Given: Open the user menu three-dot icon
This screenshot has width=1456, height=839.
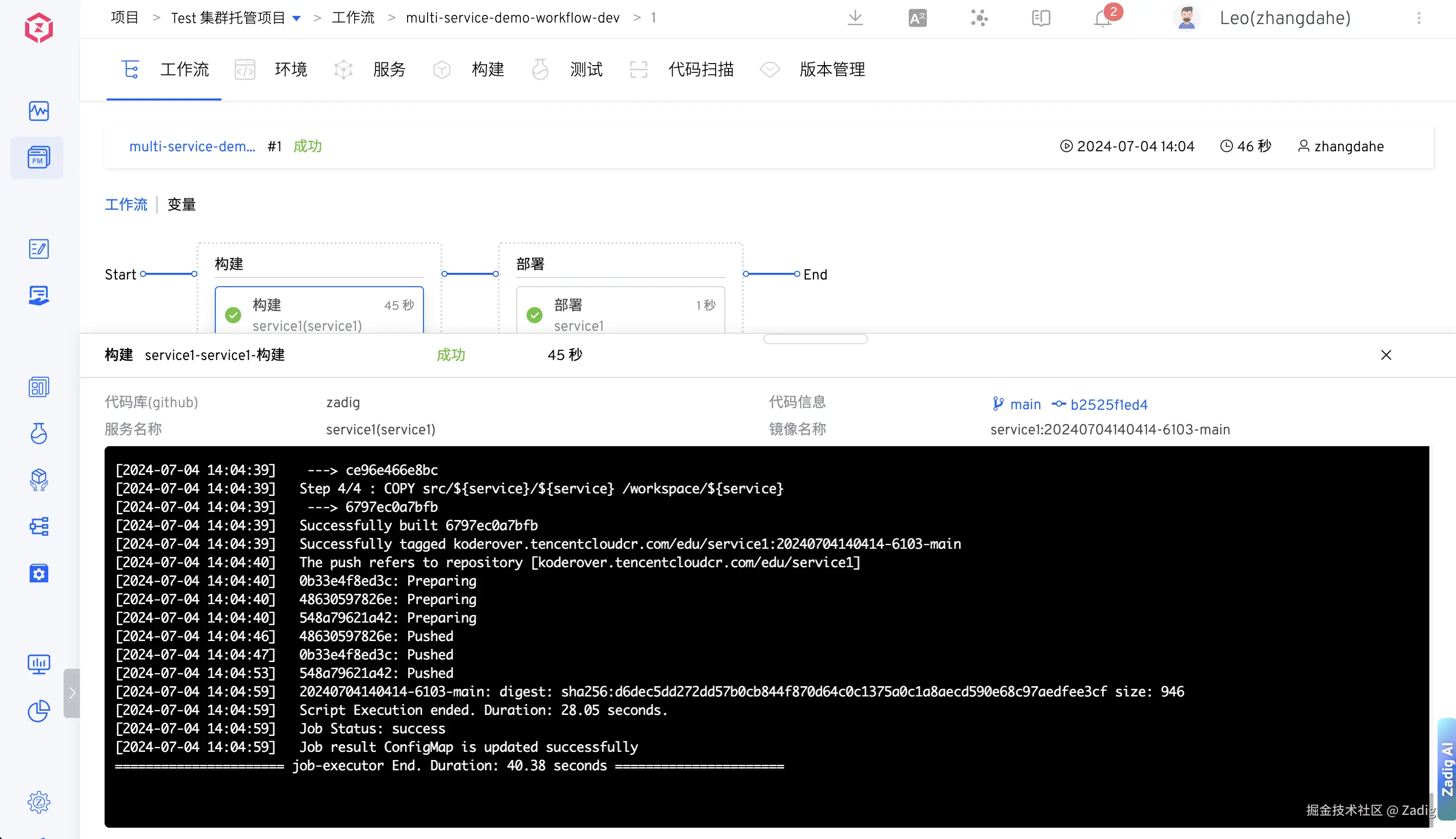Looking at the screenshot, I should point(1419,18).
